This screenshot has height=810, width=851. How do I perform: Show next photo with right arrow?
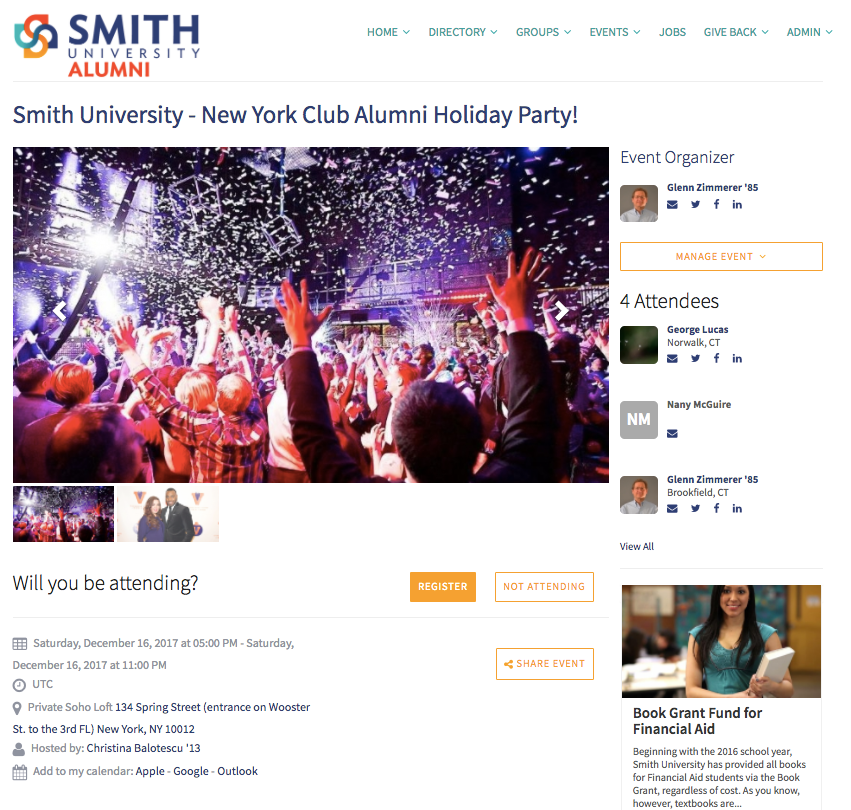click(x=561, y=310)
